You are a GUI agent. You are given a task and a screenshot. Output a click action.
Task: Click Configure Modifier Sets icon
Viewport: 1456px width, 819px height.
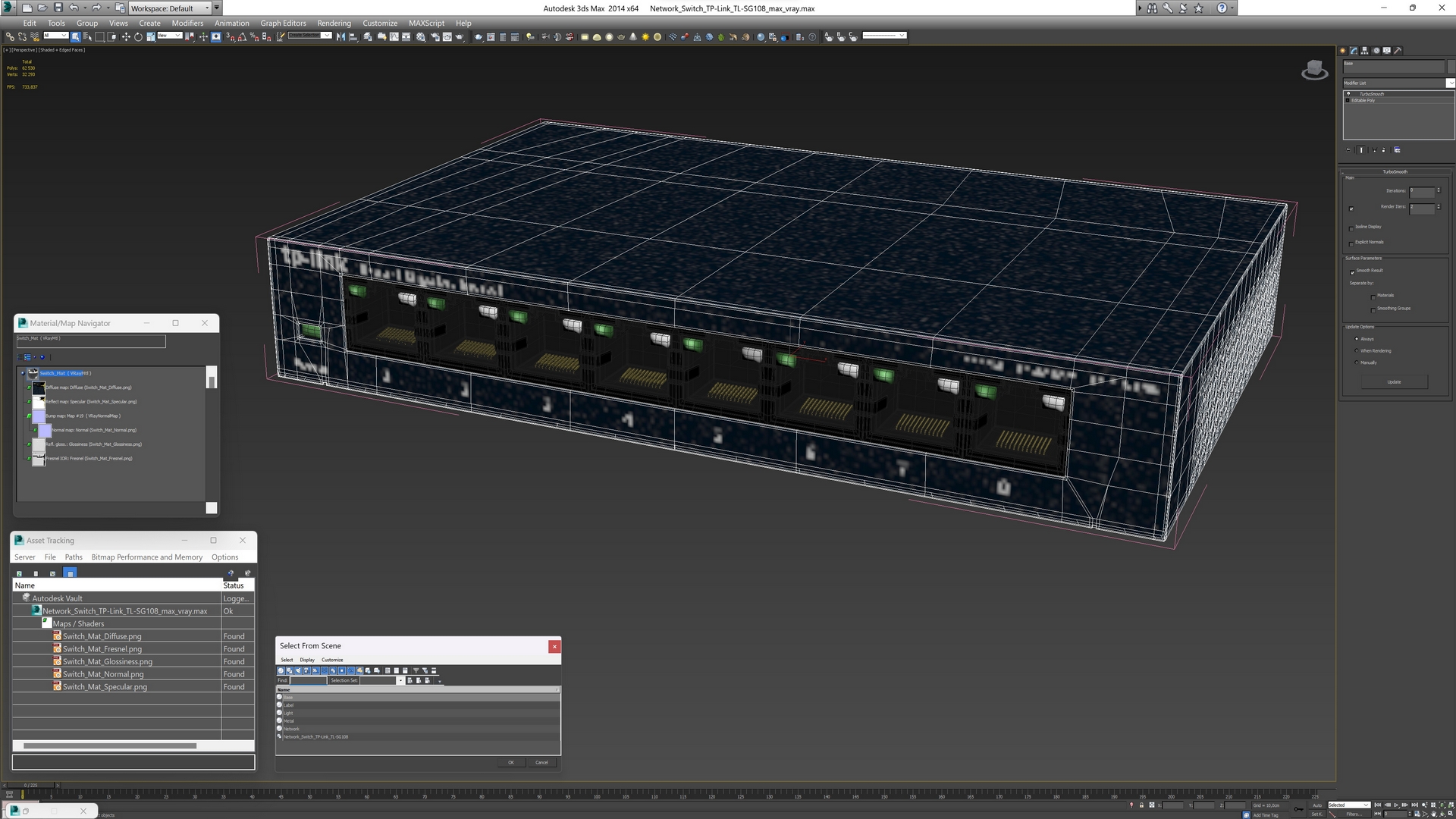tap(1397, 150)
